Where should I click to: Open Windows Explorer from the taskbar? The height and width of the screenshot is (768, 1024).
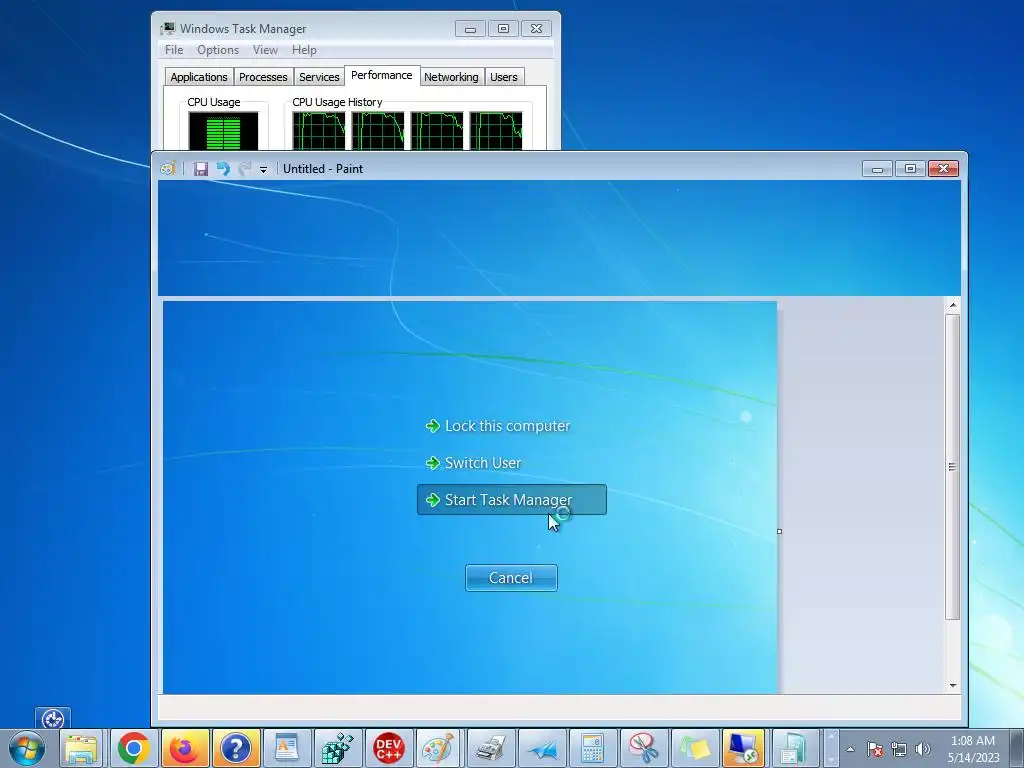point(81,748)
